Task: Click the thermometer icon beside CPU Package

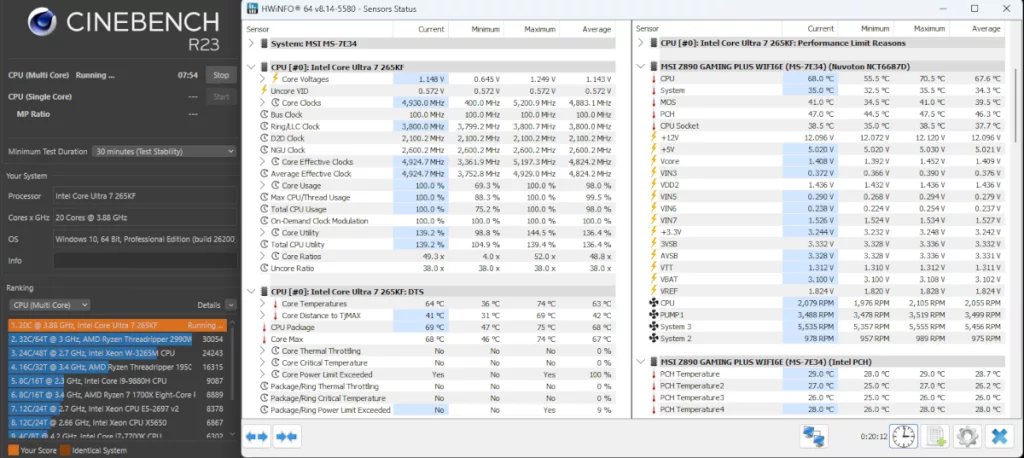Action: pos(264,327)
